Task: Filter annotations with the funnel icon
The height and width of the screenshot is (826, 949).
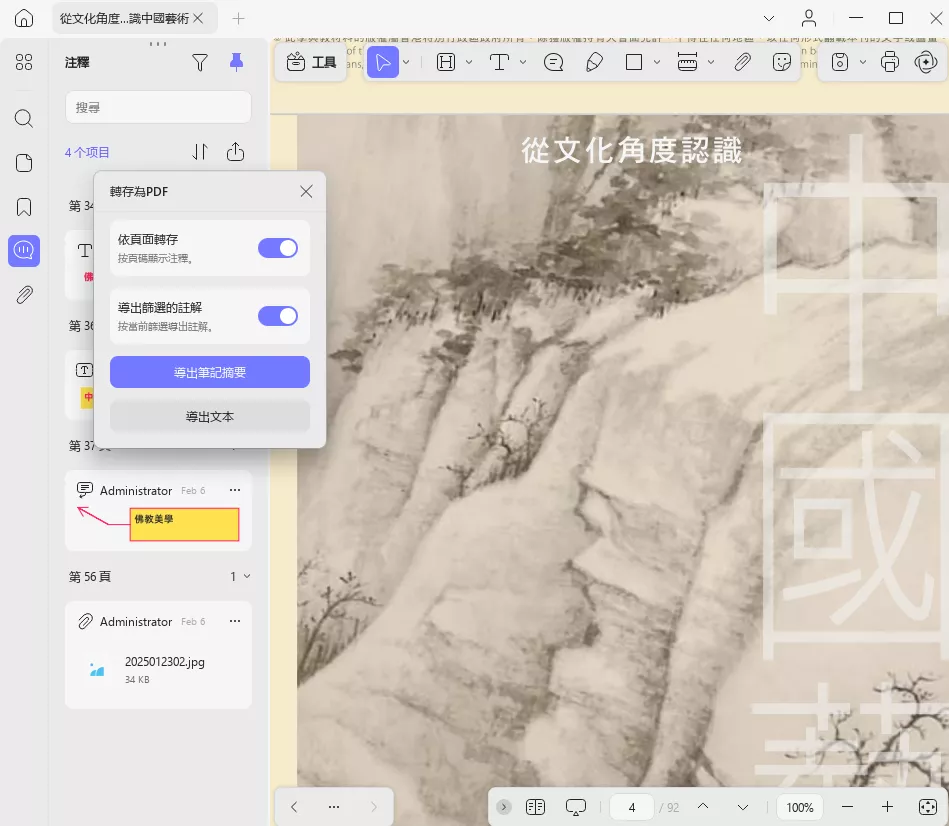Action: (x=200, y=62)
